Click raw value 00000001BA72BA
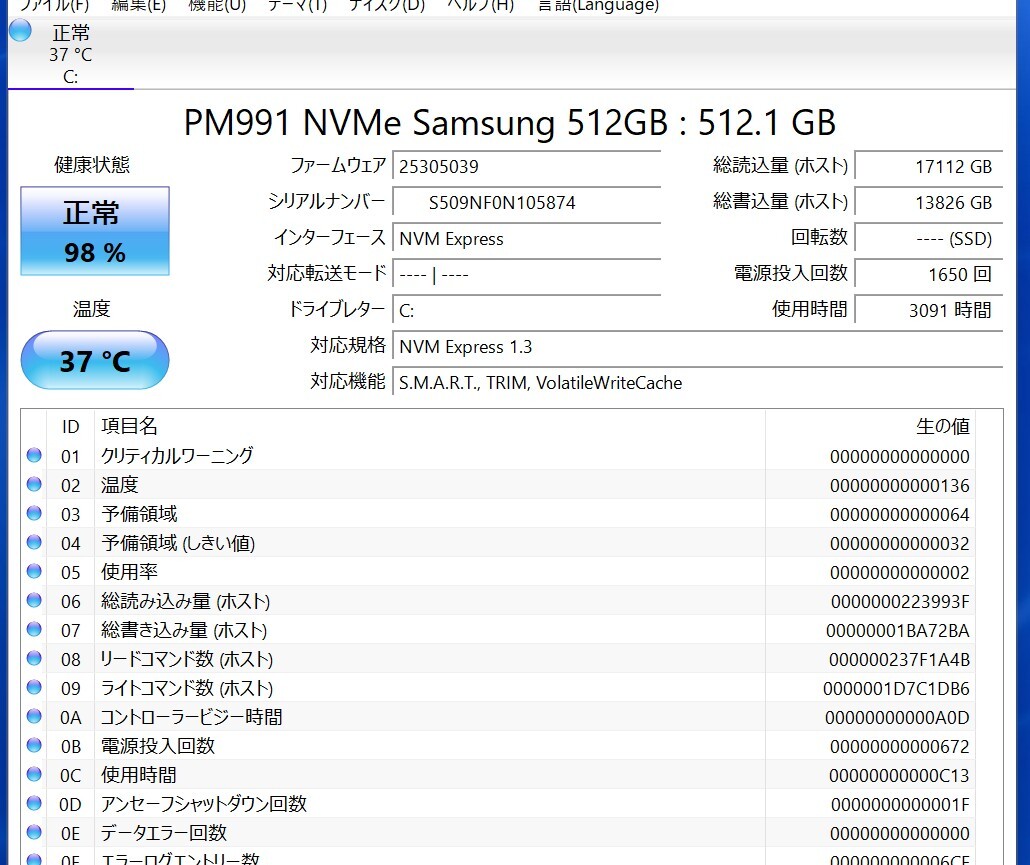This screenshot has height=865, width=1030. pyautogui.click(x=897, y=631)
